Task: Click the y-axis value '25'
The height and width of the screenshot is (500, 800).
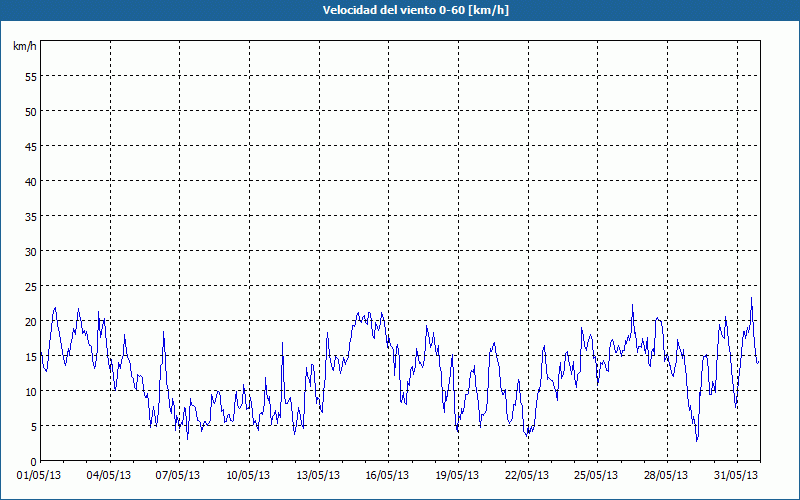Action: [x=31, y=286]
